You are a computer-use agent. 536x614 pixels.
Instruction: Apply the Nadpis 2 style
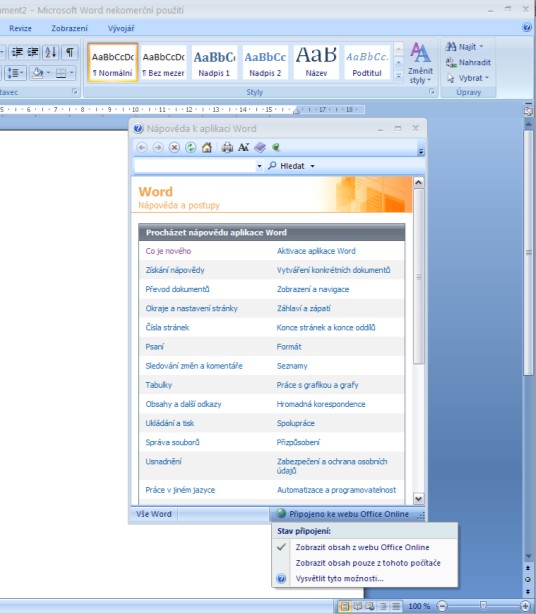pos(265,62)
